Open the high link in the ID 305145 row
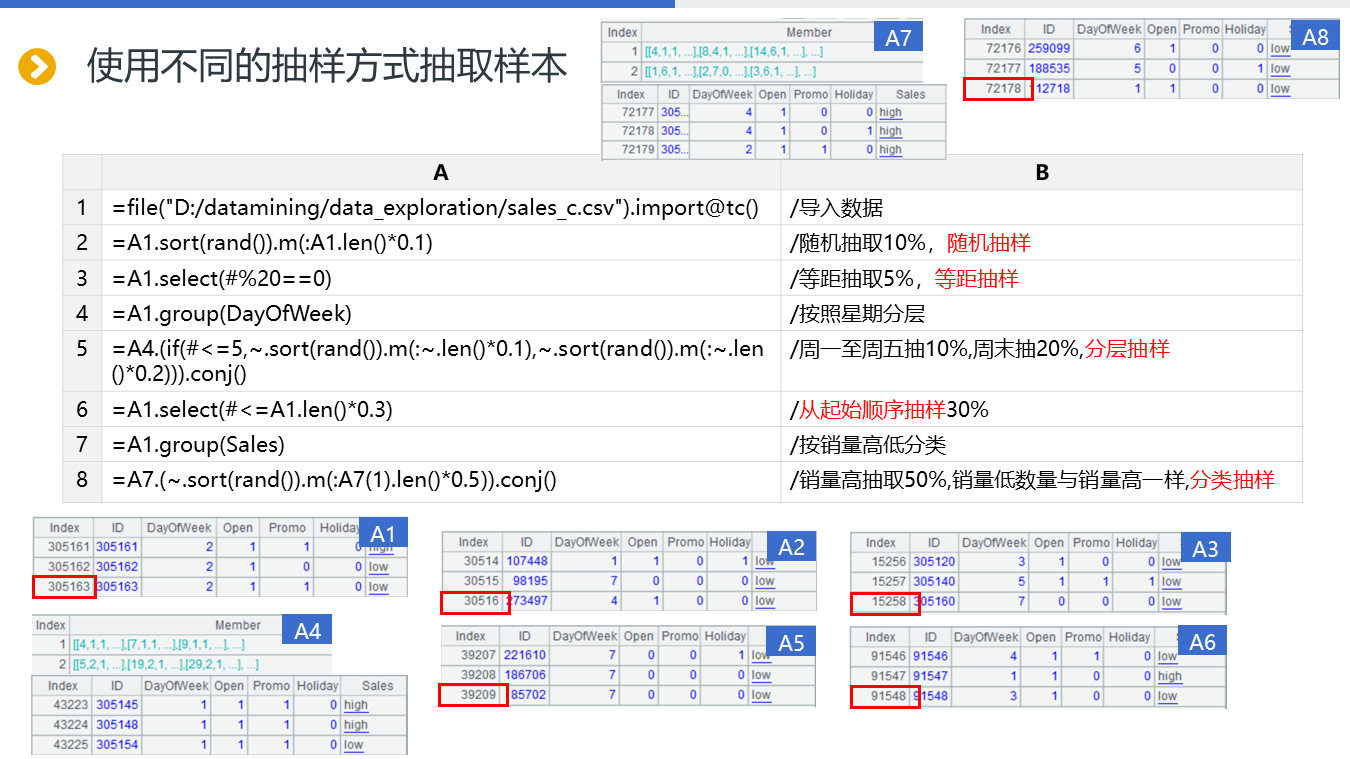This screenshot has width=1350, height=759. click(x=356, y=705)
